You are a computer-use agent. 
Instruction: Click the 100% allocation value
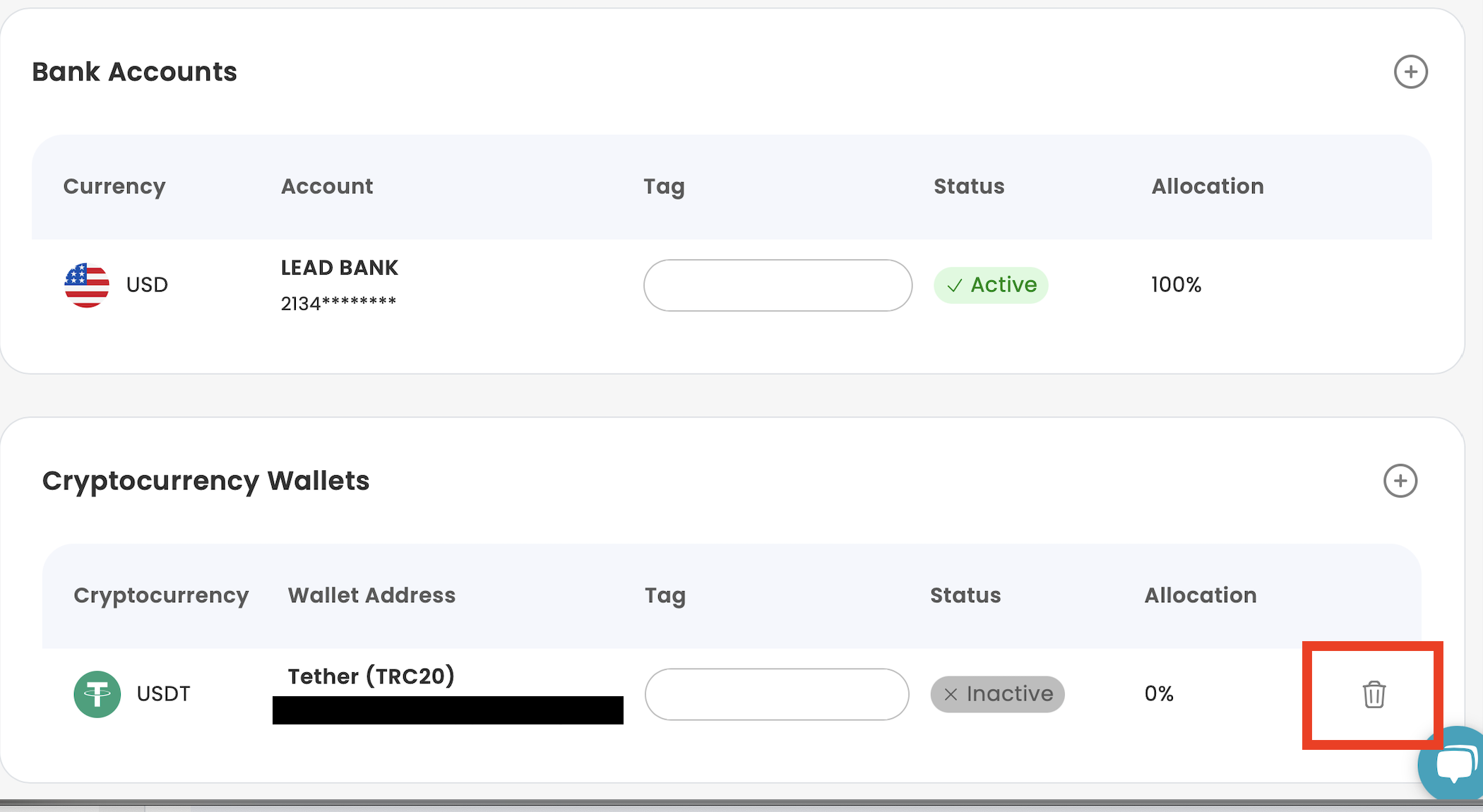click(1176, 285)
